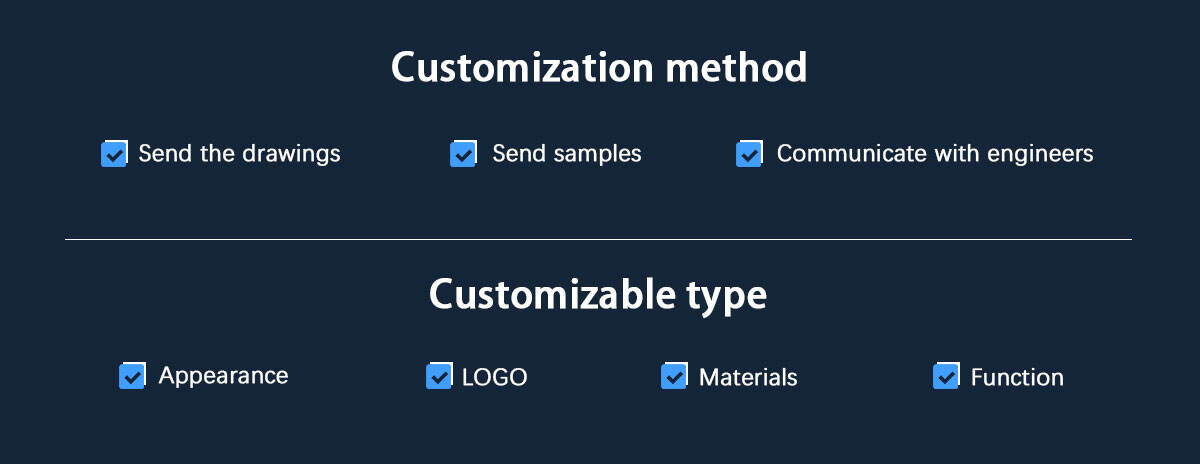Click the 'Materials' label text
This screenshot has height=464, width=1200.
click(x=748, y=377)
